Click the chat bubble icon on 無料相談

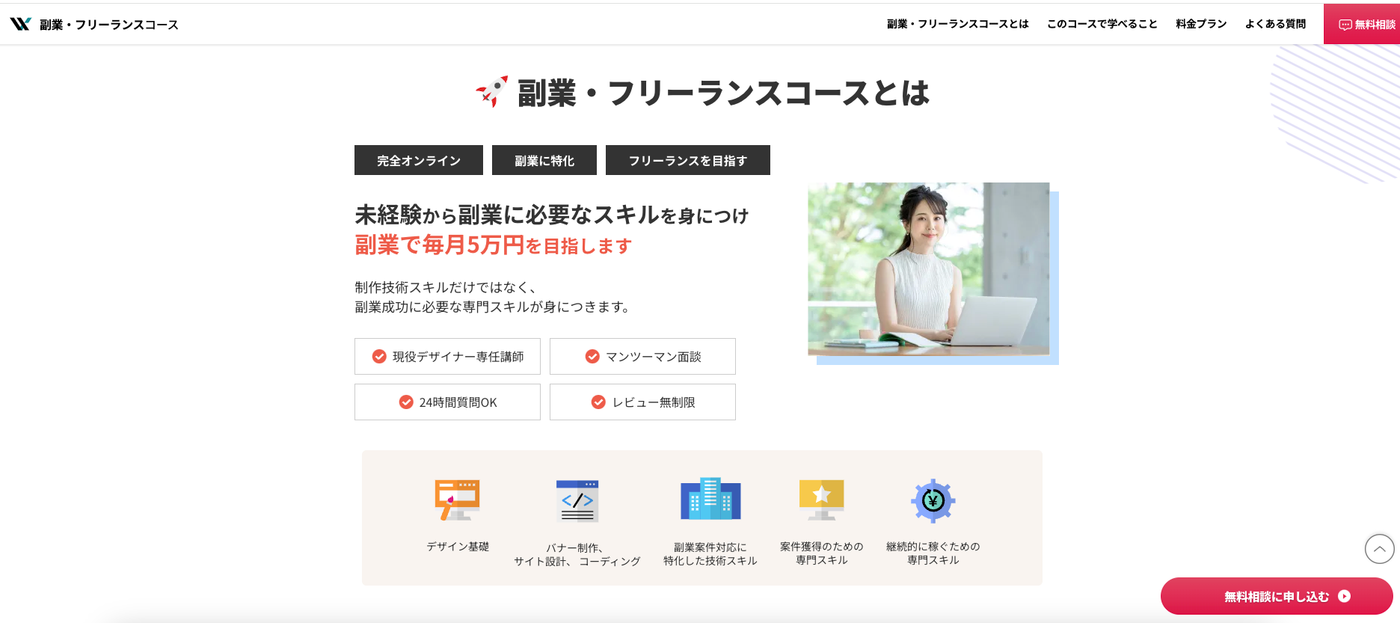tap(1345, 25)
